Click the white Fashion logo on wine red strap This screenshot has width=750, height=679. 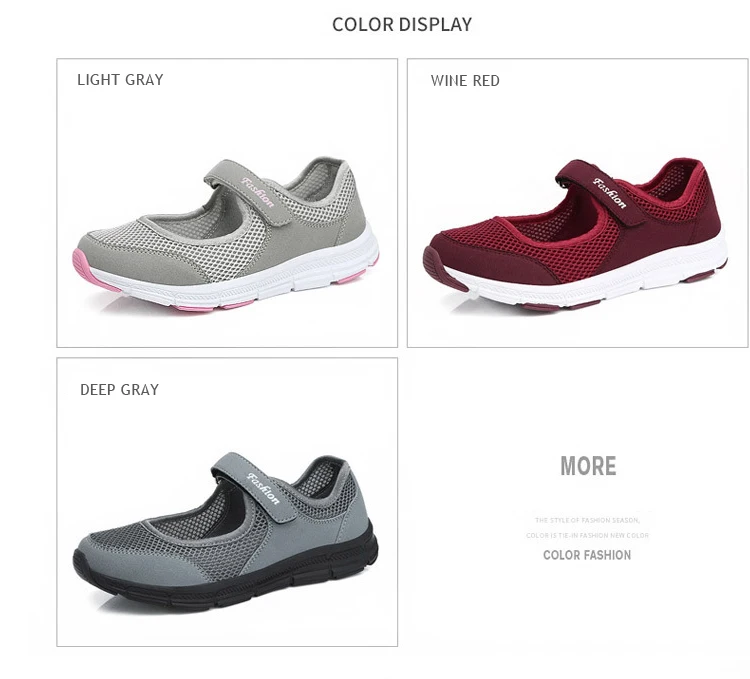coord(609,193)
